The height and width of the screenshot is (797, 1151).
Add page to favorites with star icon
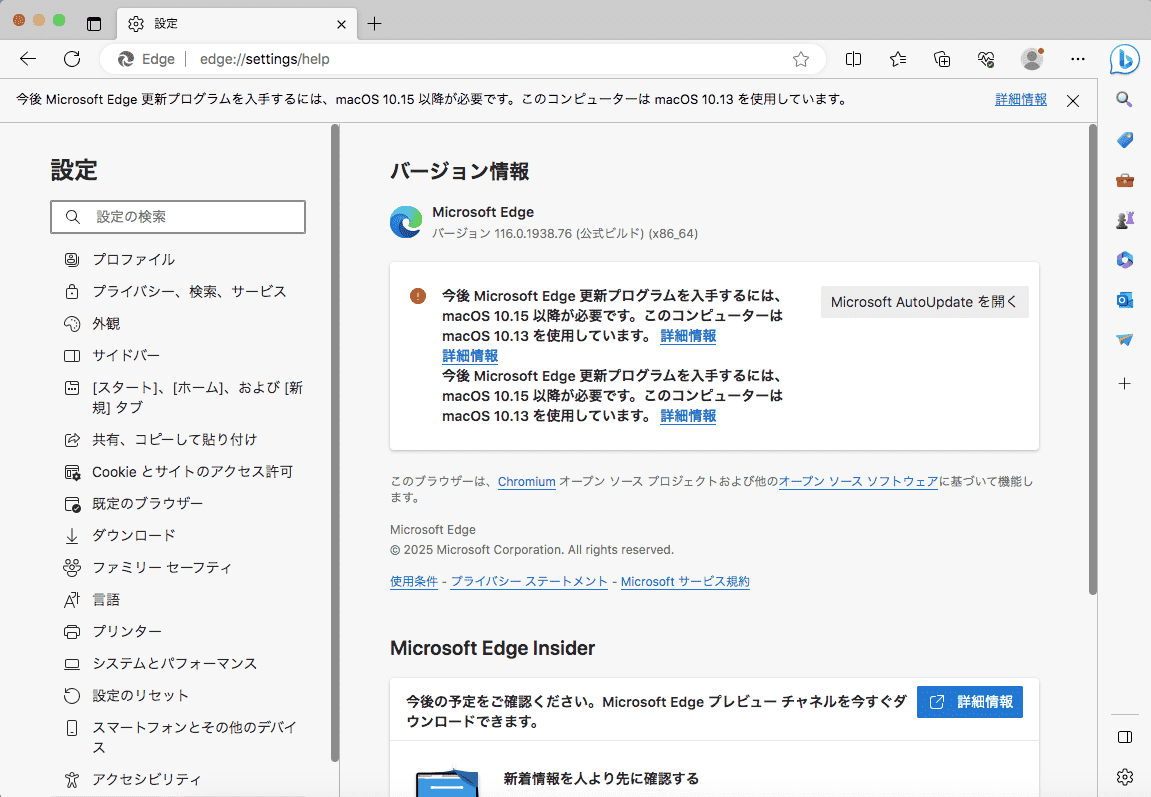[801, 59]
